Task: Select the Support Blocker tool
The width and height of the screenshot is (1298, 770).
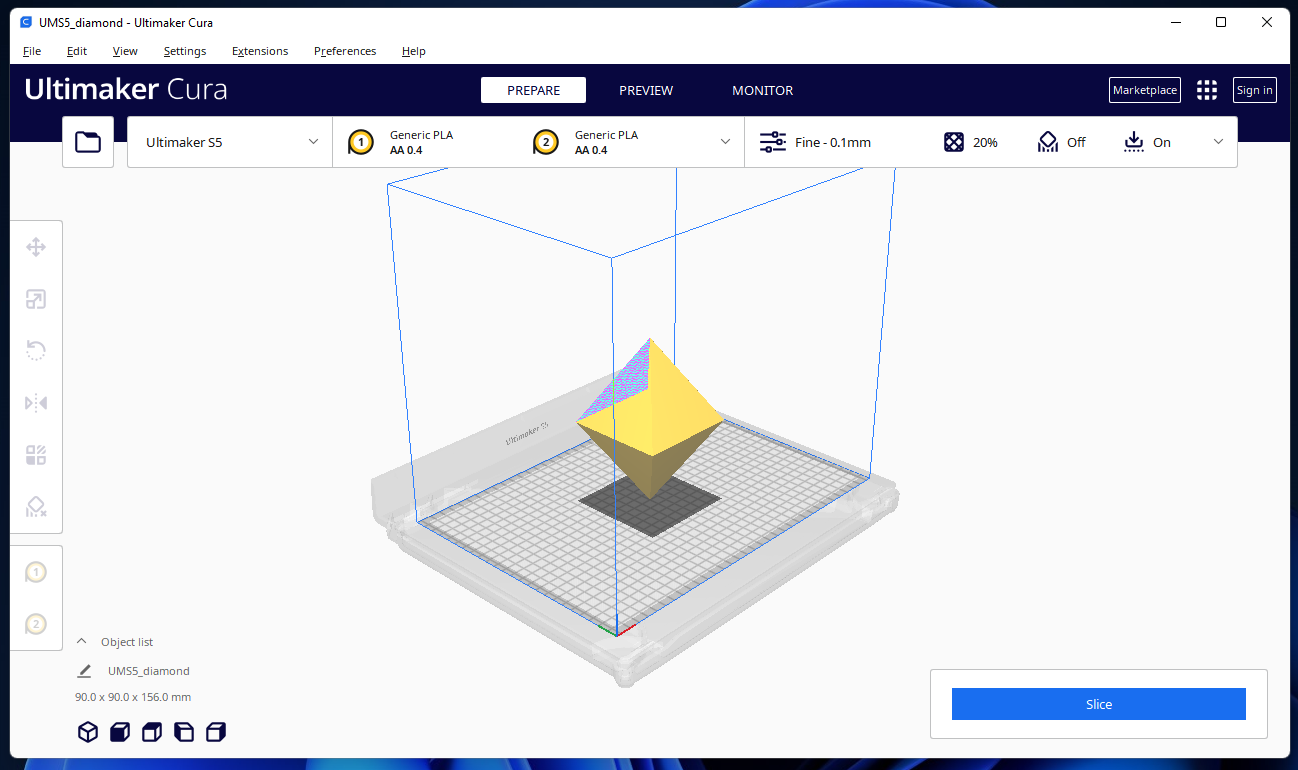Action: point(36,507)
